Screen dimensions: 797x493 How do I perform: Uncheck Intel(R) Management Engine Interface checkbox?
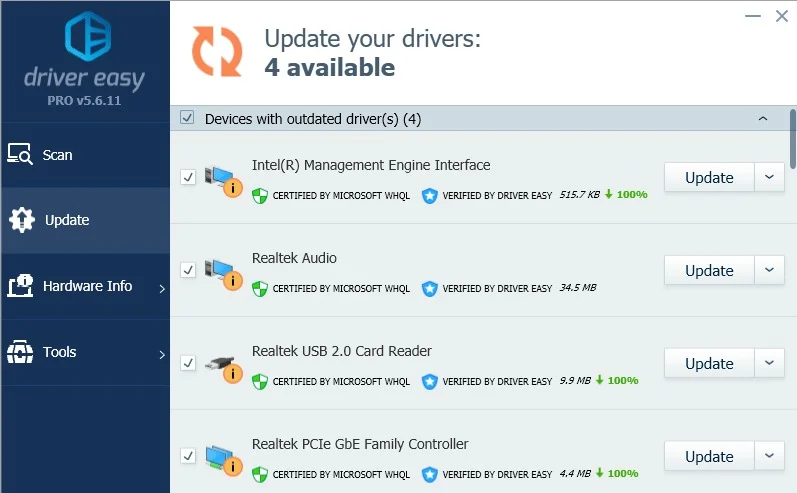tap(188, 177)
